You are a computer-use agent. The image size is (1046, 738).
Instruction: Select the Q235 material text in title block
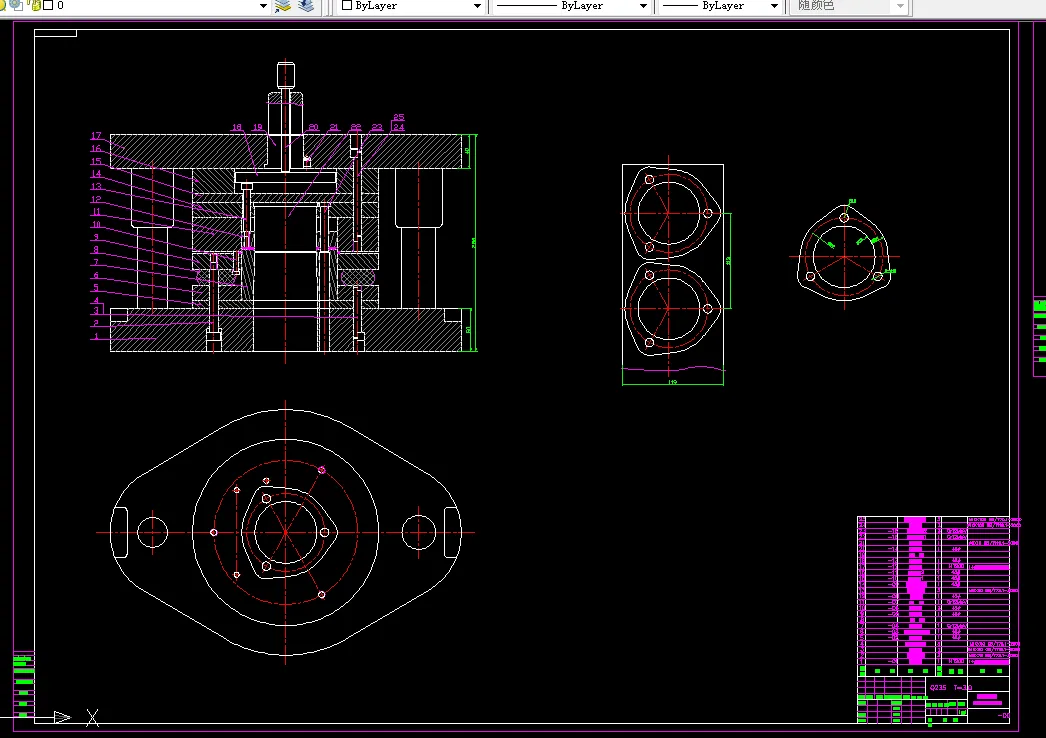point(938,687)
